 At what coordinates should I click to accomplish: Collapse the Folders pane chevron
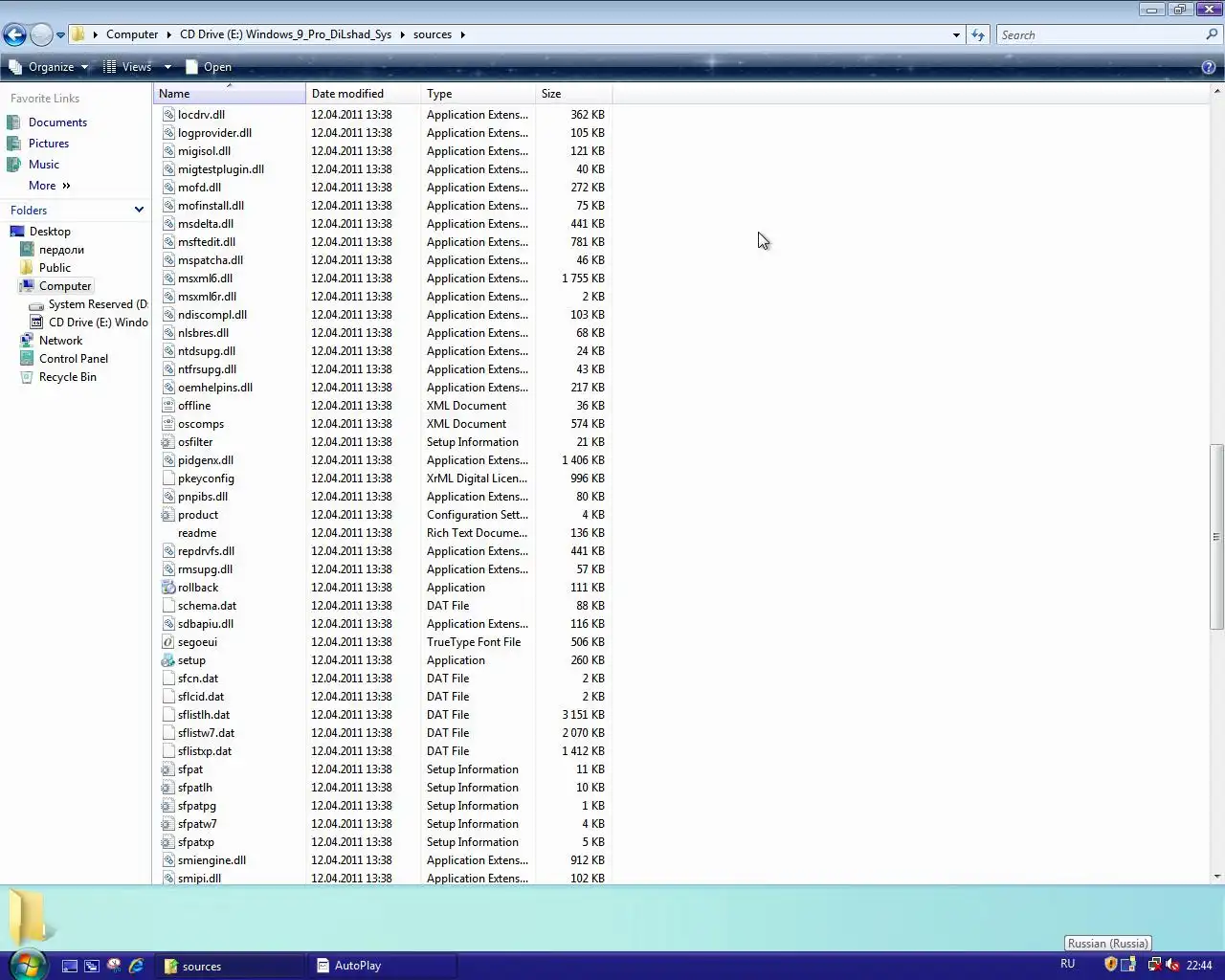click(x=139, y=210)
